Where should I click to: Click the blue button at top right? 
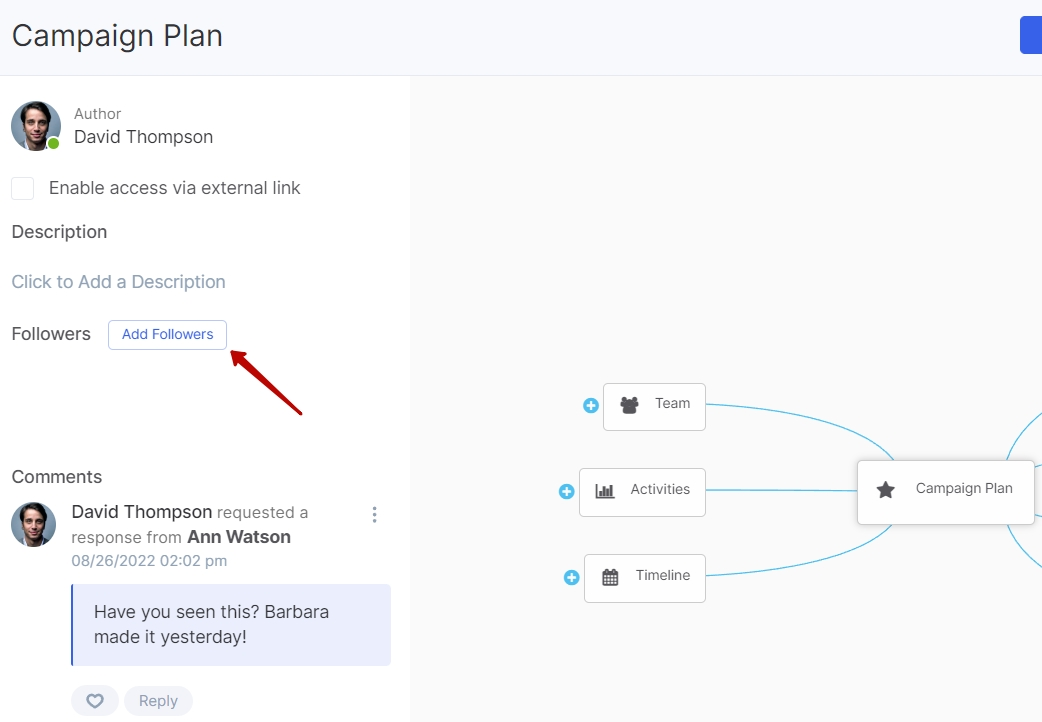tap(1031, 35)
